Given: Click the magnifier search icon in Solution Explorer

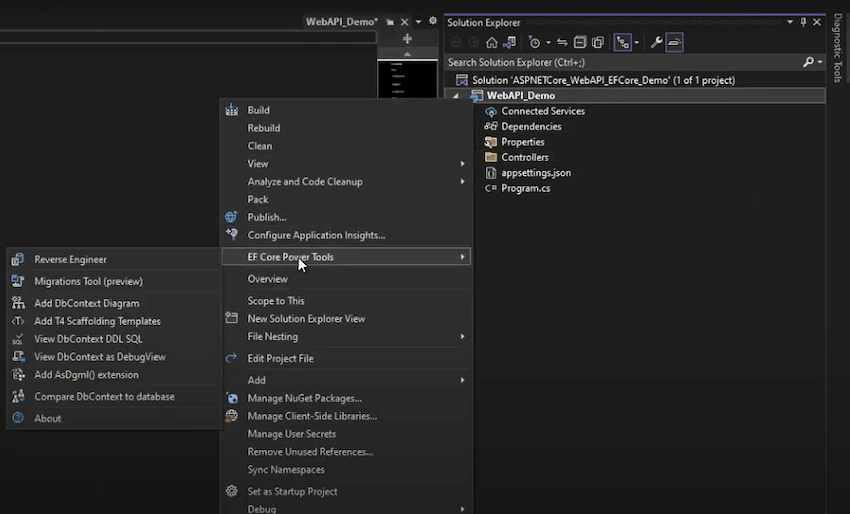Looking at the screenshot, I should click(x=808, y=62).
